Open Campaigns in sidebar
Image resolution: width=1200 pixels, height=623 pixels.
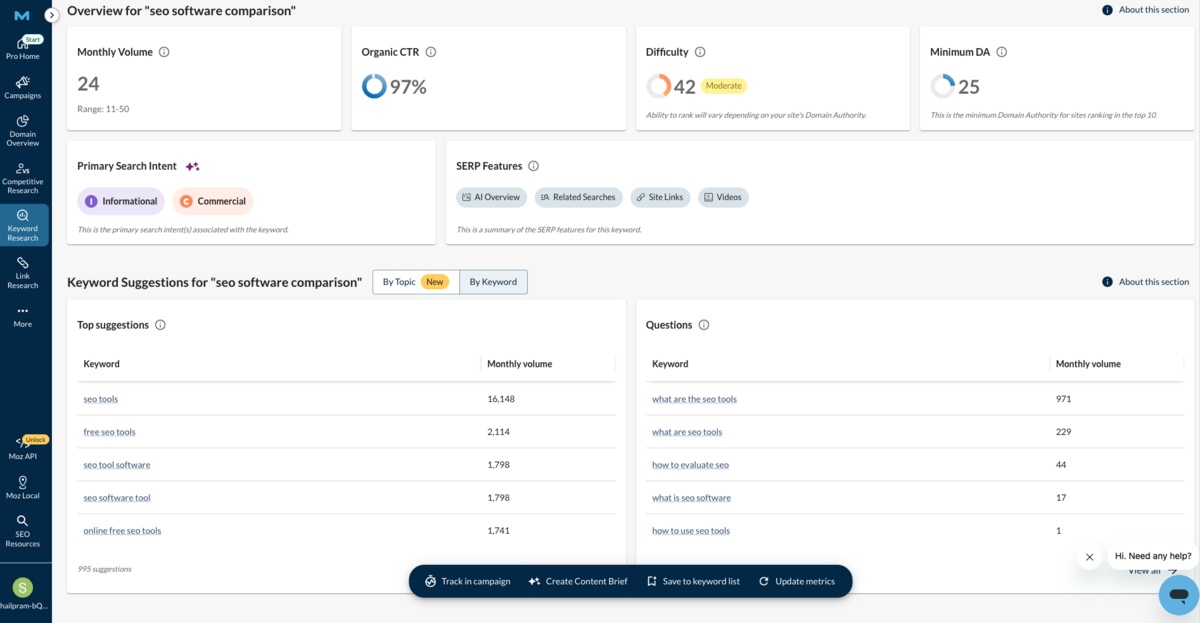pyautogui.click(x=23, y=88)
